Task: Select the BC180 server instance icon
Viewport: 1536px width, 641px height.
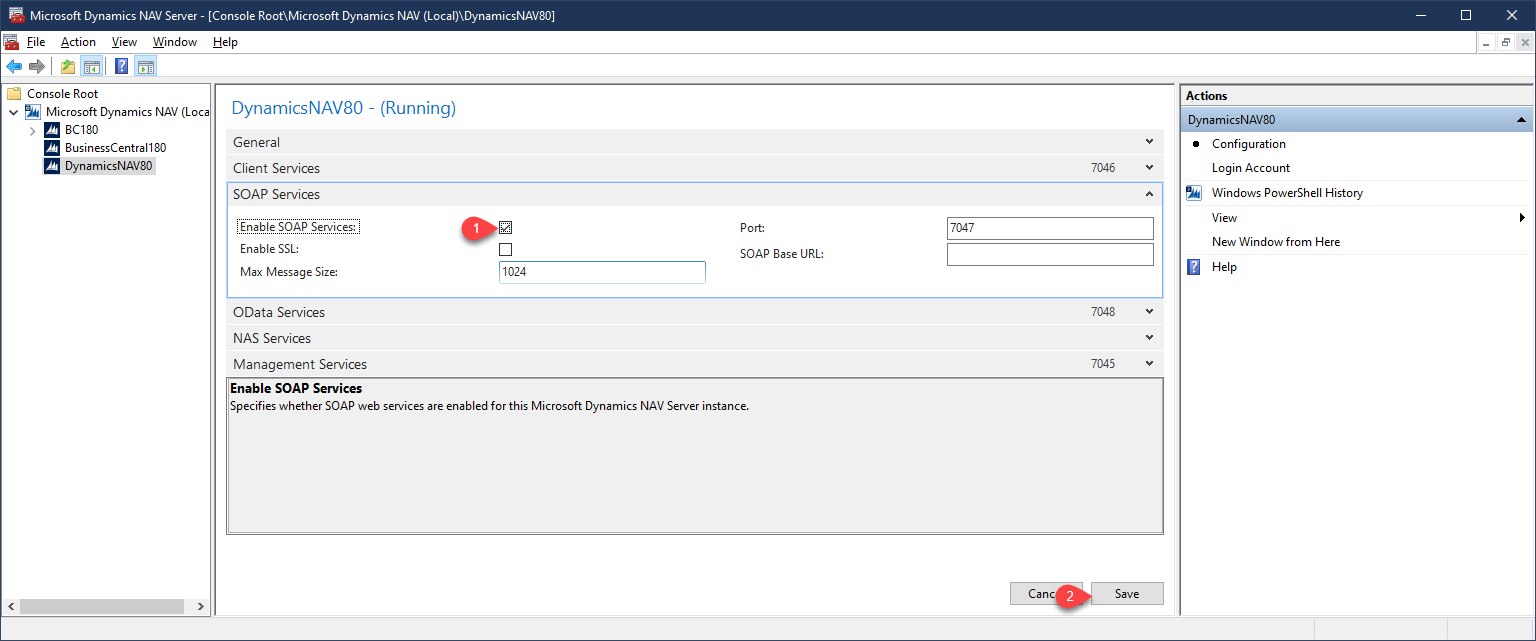Action: coord(52,130)
